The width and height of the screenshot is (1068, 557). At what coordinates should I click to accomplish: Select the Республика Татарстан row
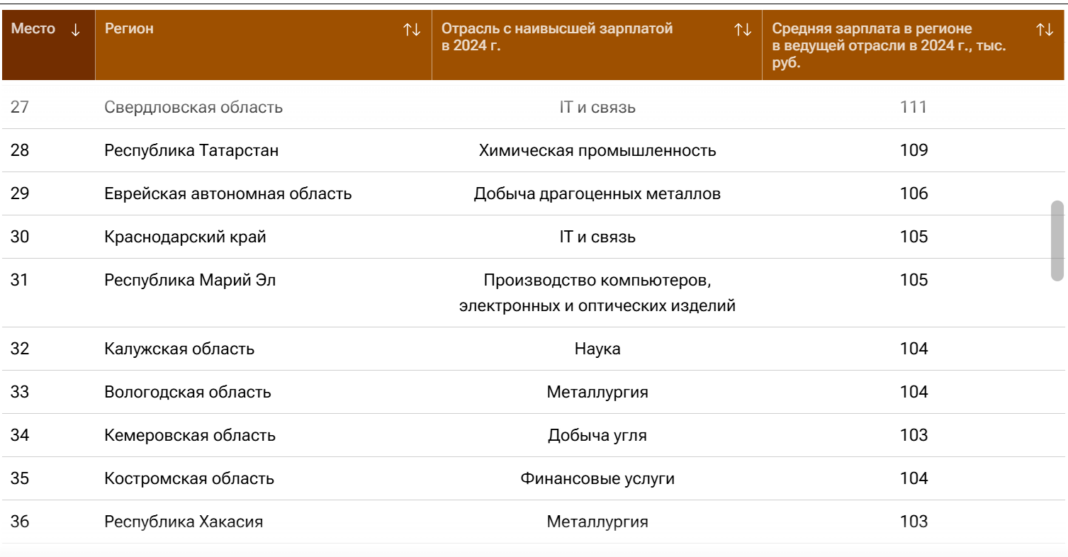click(191, 150)
